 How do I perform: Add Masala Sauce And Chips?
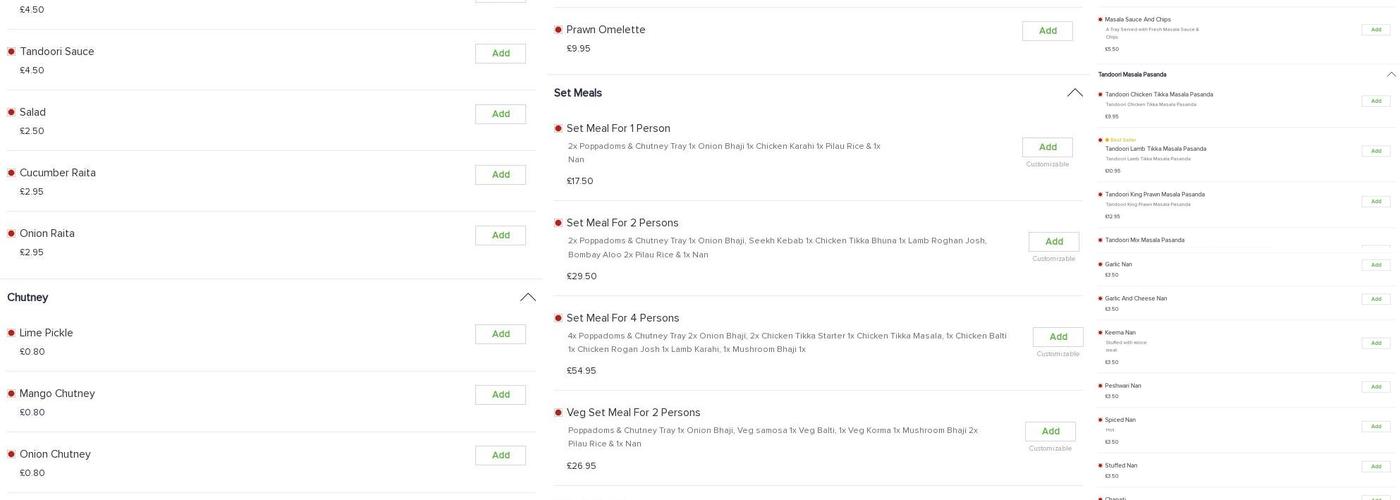point(1375,30)
